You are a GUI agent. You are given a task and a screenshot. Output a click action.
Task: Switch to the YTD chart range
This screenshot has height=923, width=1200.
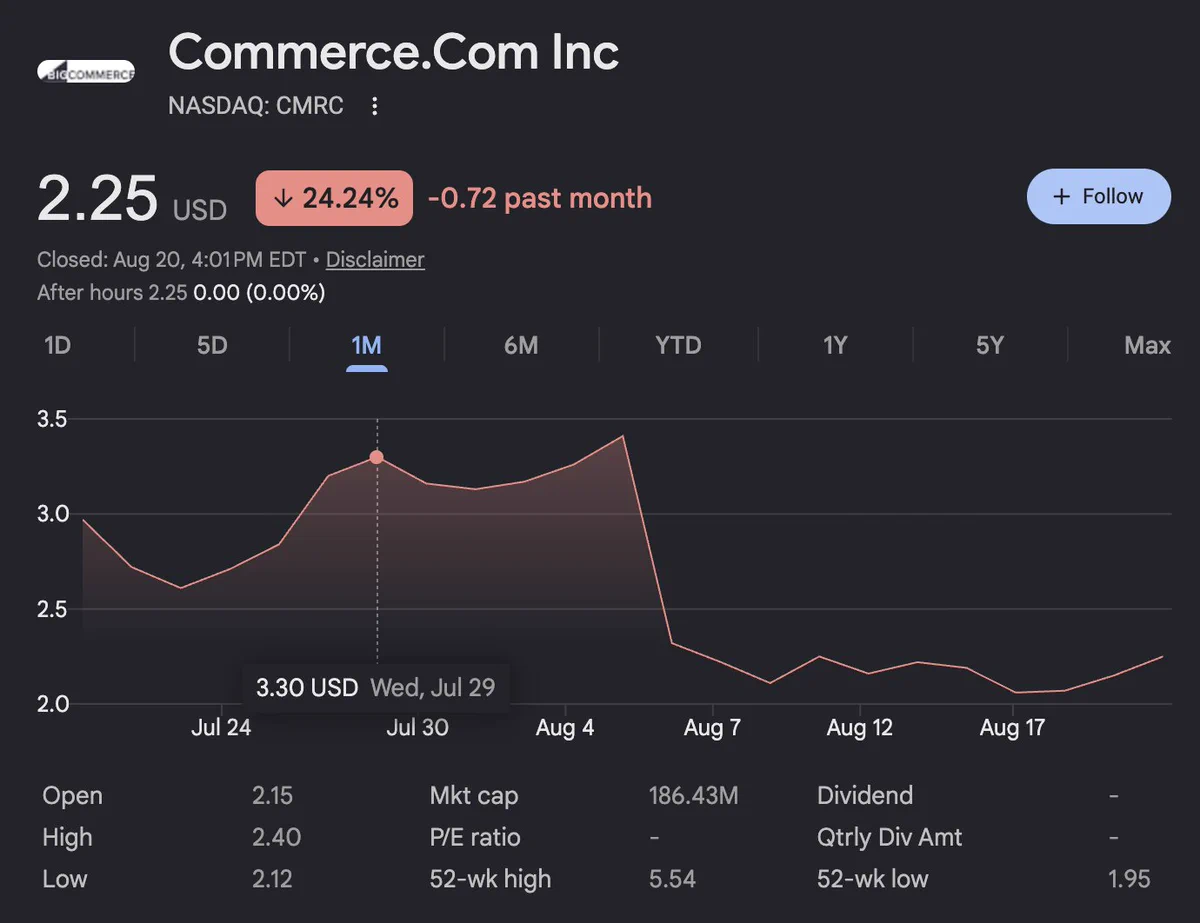(x=678, y=346)
